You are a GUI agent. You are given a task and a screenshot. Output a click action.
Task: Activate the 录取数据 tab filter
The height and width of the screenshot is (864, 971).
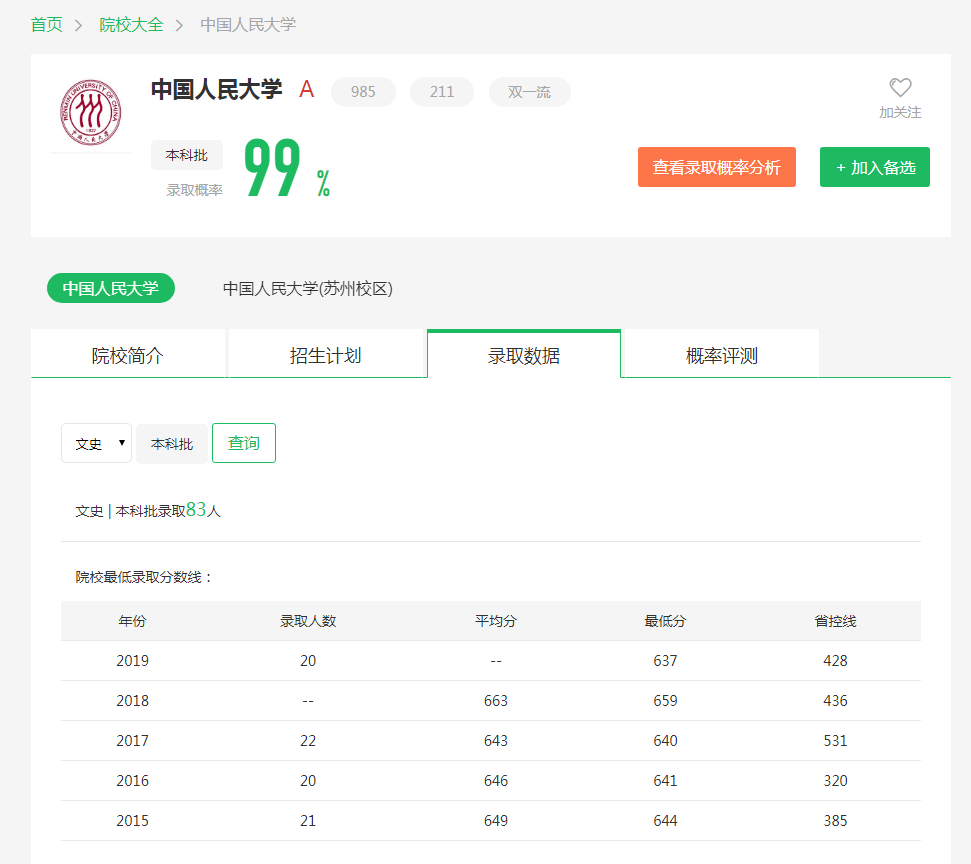tap(522, 353)
